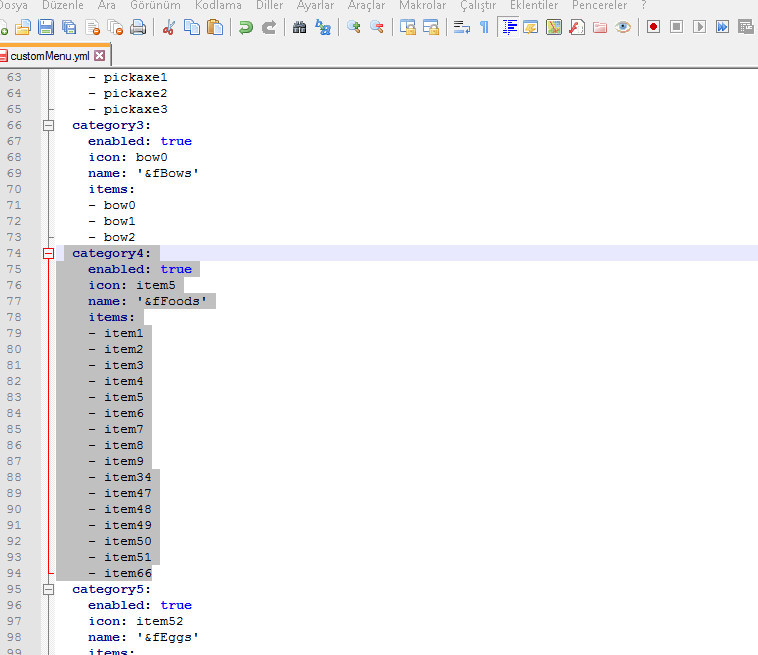758x655 pixels.
Task: Open the Ara menu
Action: (107, 5)
